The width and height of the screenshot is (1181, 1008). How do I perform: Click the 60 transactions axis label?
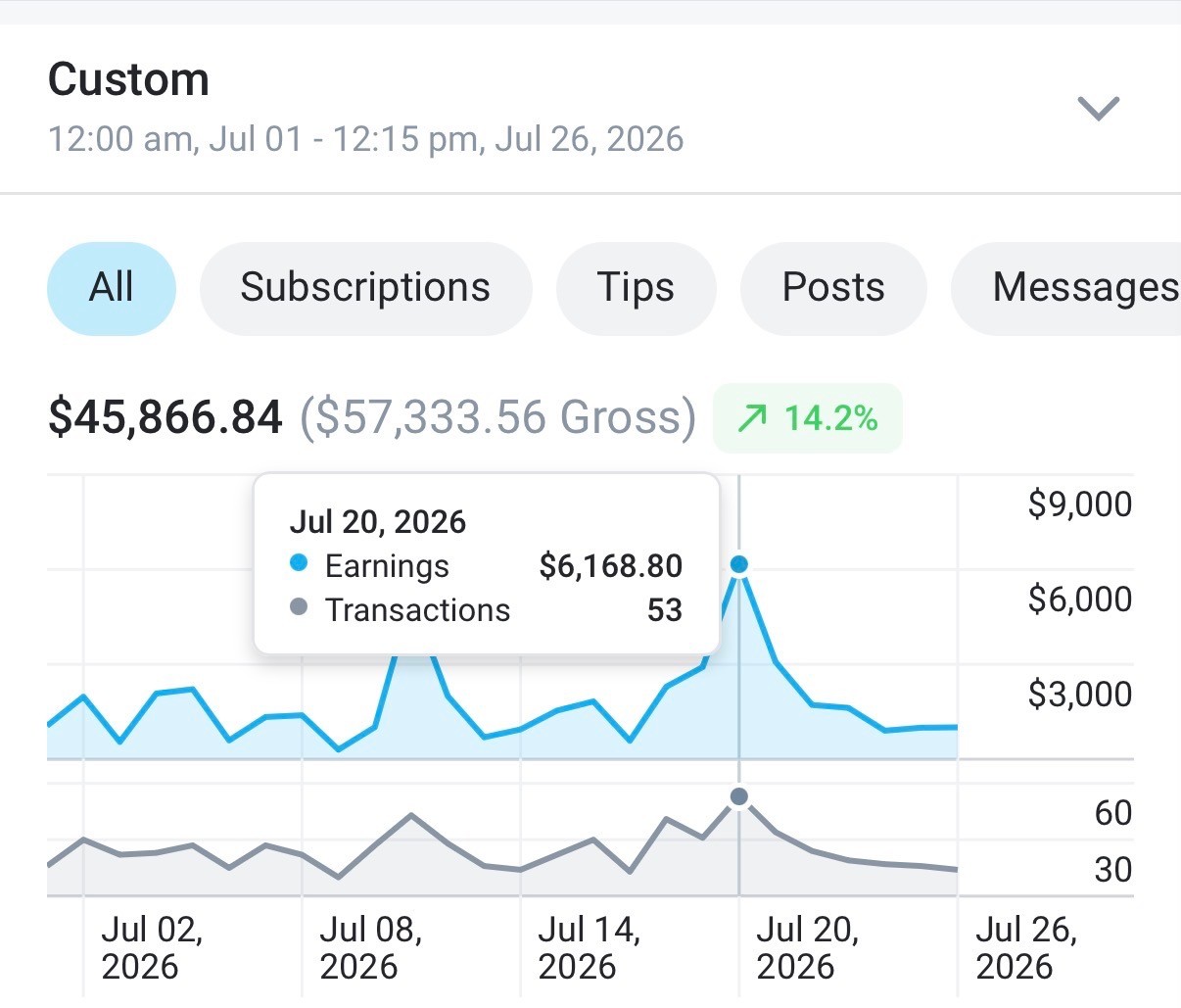tap(1113, 813)
